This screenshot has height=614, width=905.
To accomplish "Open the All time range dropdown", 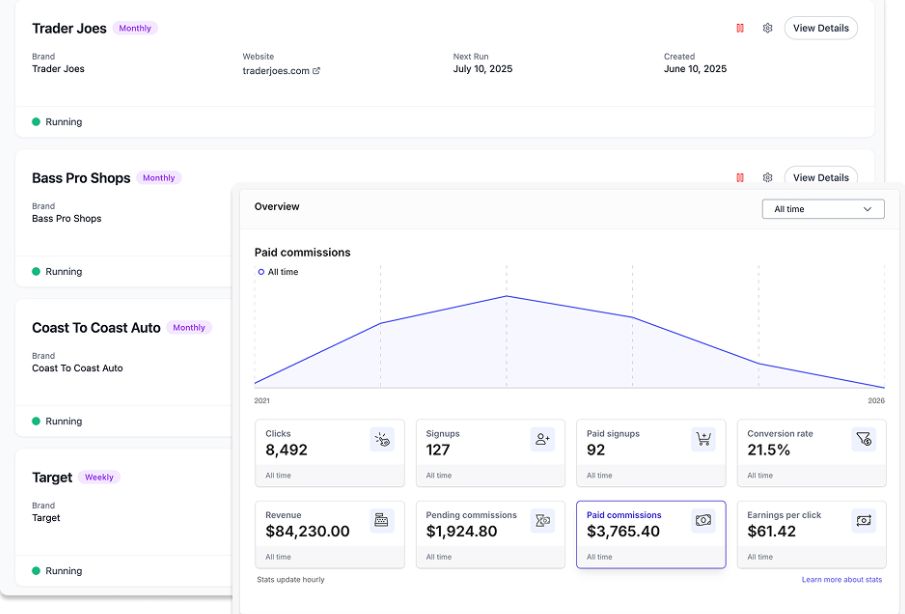I will pos(823,209).
